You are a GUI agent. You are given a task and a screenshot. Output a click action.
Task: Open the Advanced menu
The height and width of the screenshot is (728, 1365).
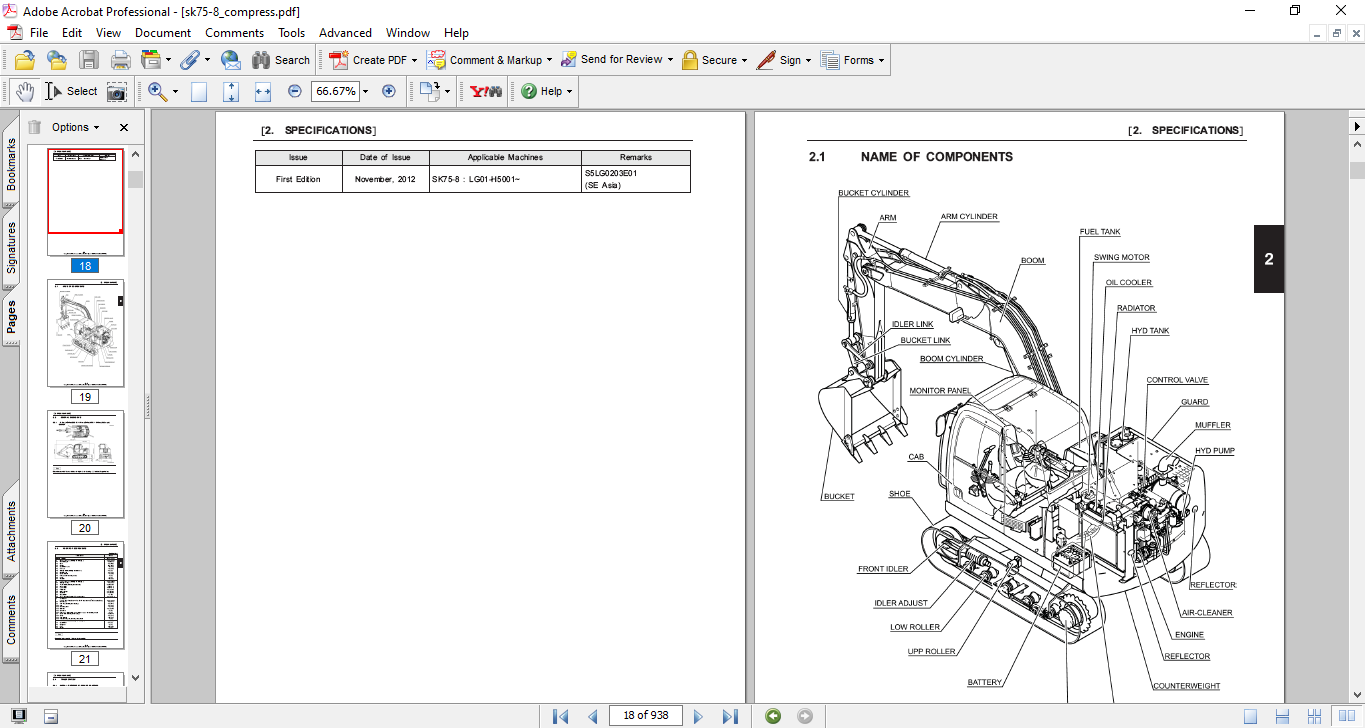click(345, 33)
